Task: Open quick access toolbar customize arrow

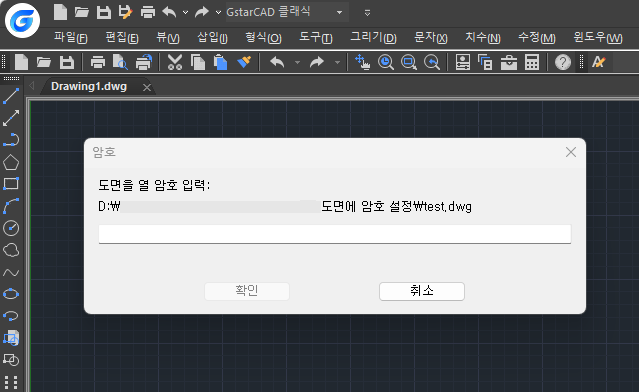Action: pyautogui.click(x=367, y=13)
